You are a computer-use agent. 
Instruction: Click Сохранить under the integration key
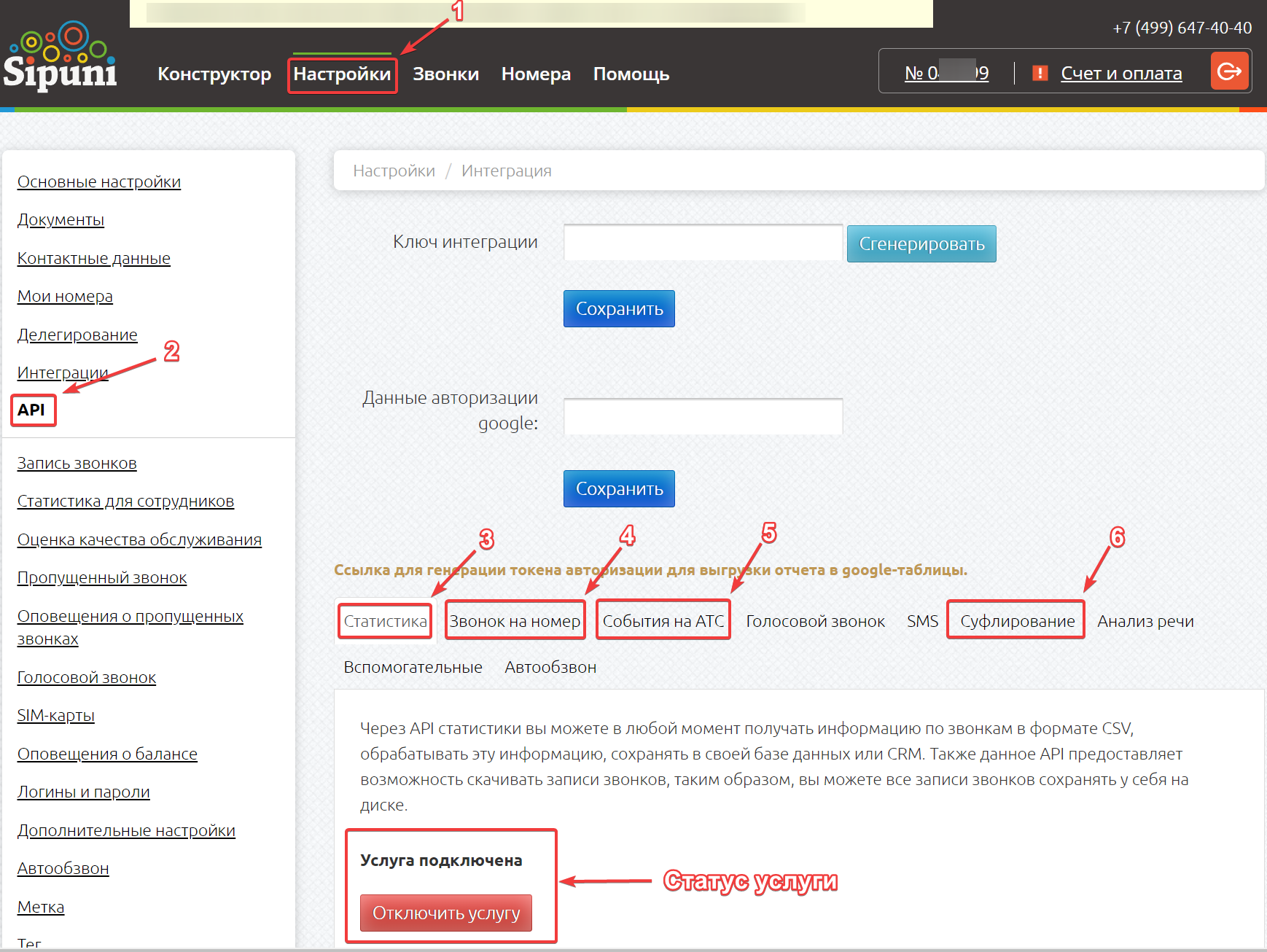pos(619,308)
